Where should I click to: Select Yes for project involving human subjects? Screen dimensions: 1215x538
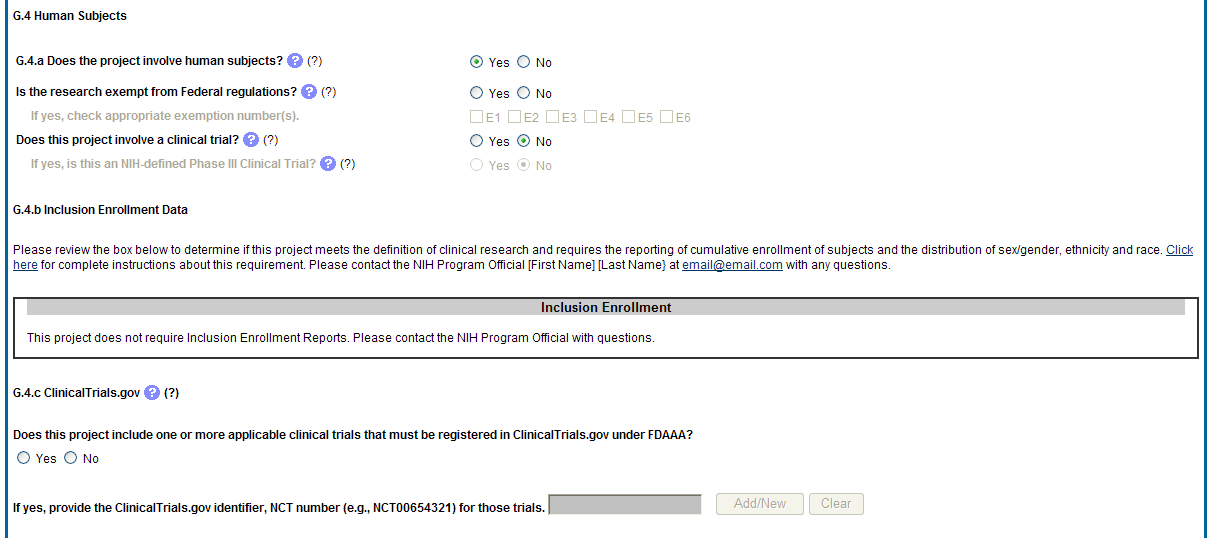[x=477, y=62]
